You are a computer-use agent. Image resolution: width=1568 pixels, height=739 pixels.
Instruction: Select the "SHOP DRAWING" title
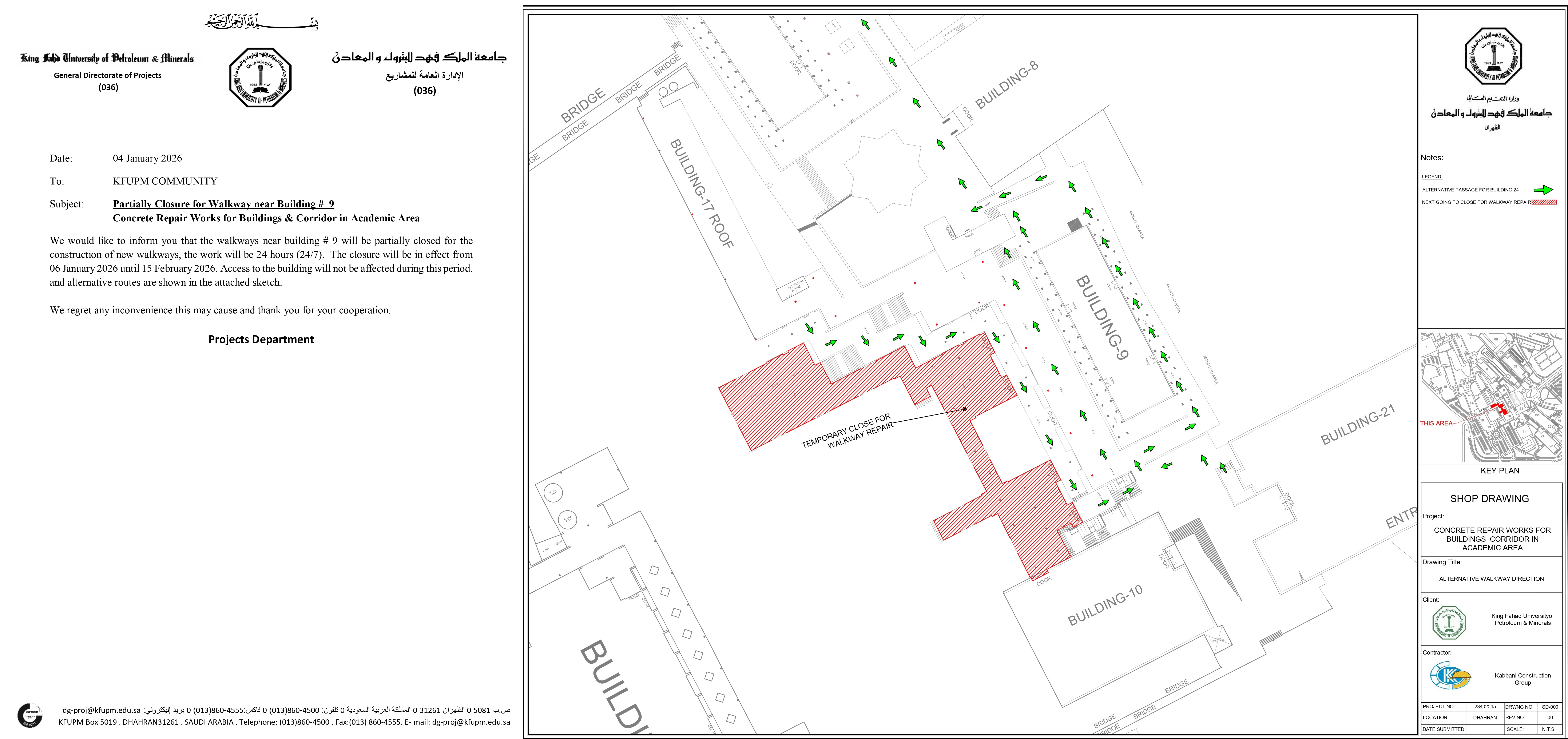(1489, 498)
